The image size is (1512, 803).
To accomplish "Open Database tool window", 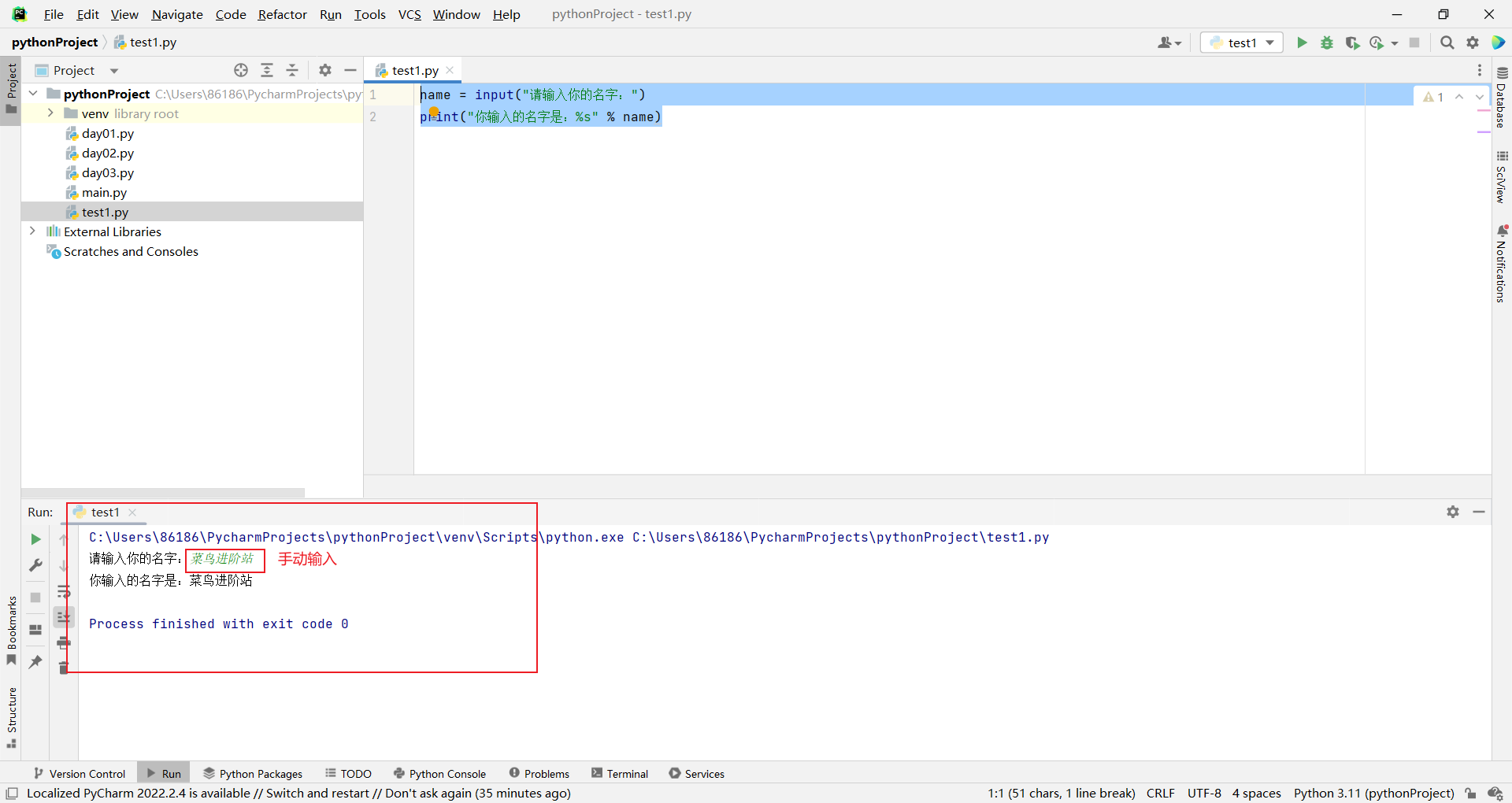I will (1502, 97).
